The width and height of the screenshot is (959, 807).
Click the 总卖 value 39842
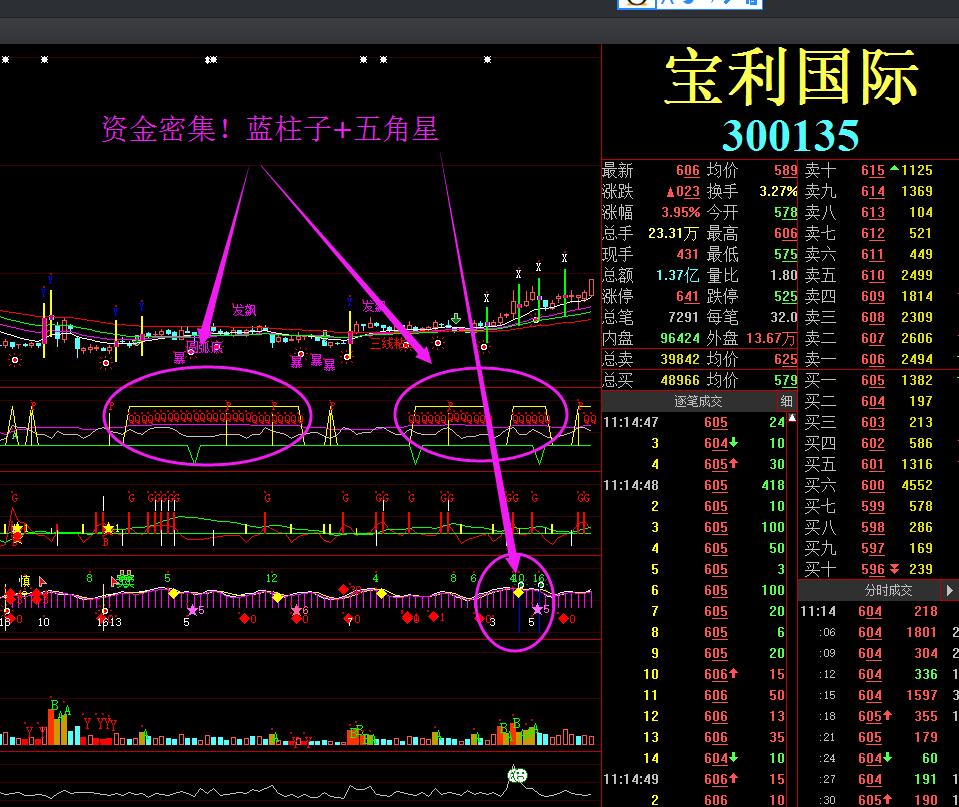[x=679, y=359]
